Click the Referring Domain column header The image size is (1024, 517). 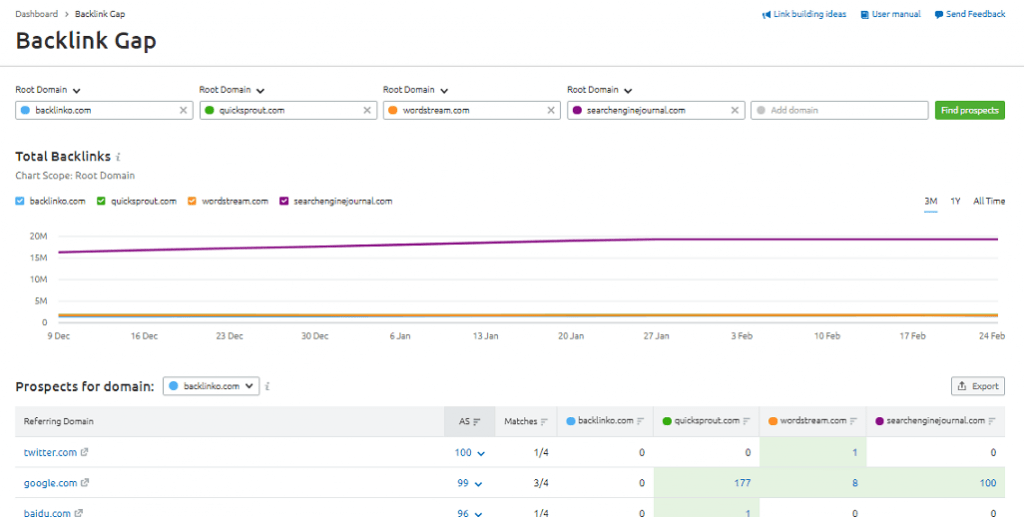coord(59,422)
